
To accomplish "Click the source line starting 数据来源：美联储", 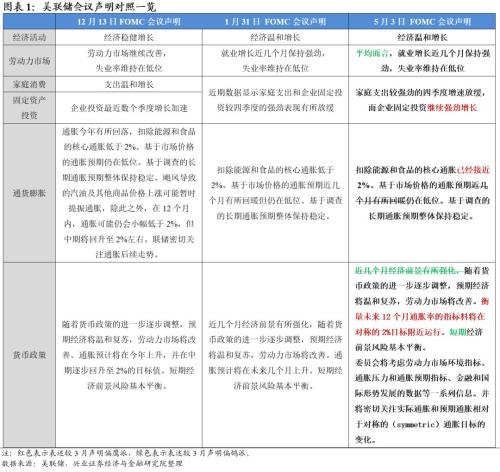I will pos(92,463).
